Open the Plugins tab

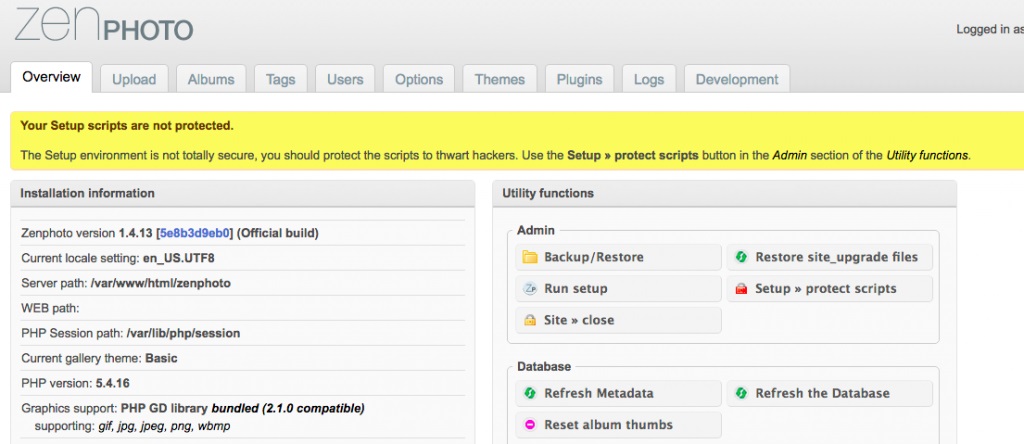click(579, 79)
